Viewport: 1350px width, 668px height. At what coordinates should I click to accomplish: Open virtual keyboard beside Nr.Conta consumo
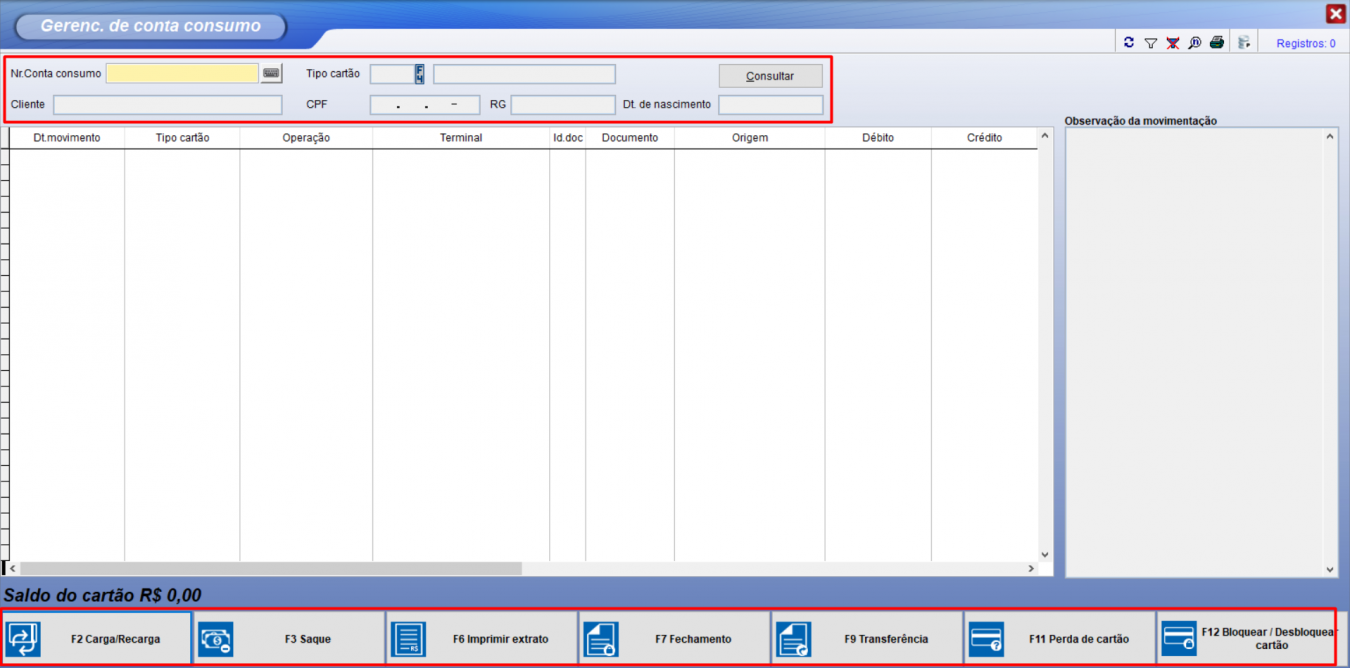271,73
